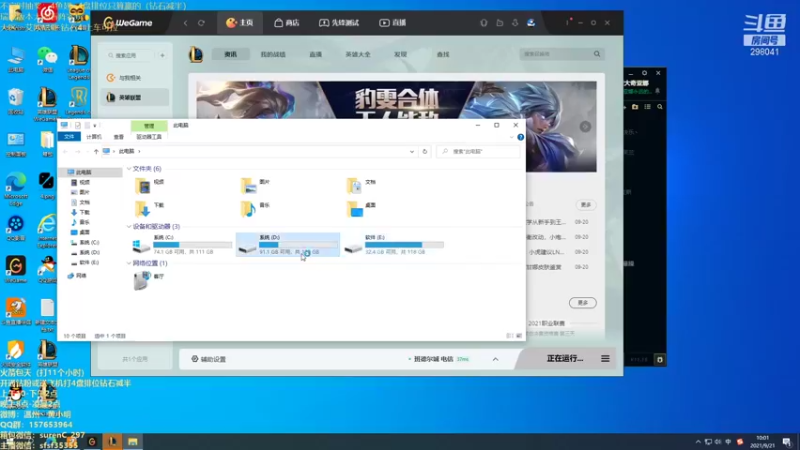The width and height of the screenshot is (800, 450).
Task: Open the WeGame 主页 home tab
Action: [240, 22]
